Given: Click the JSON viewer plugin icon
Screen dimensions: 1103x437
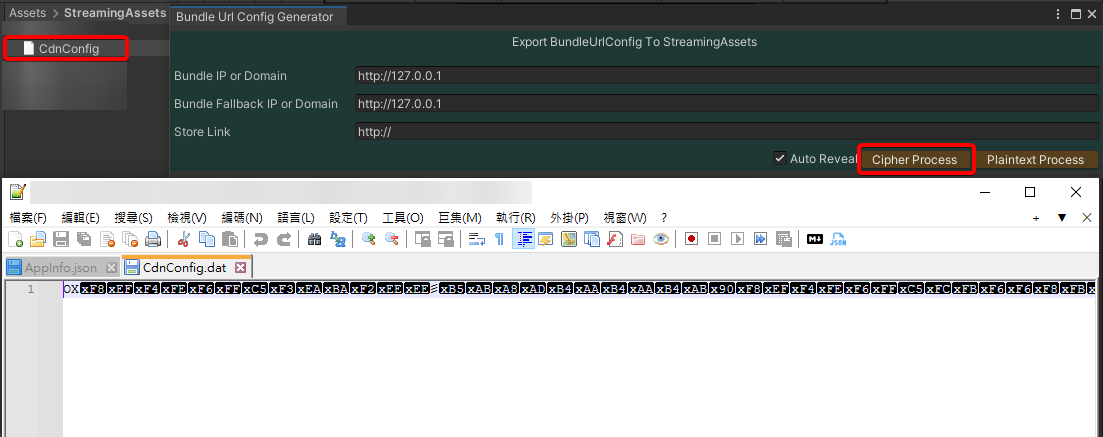Looking at the screenshot, I should [x=839, y=239].
